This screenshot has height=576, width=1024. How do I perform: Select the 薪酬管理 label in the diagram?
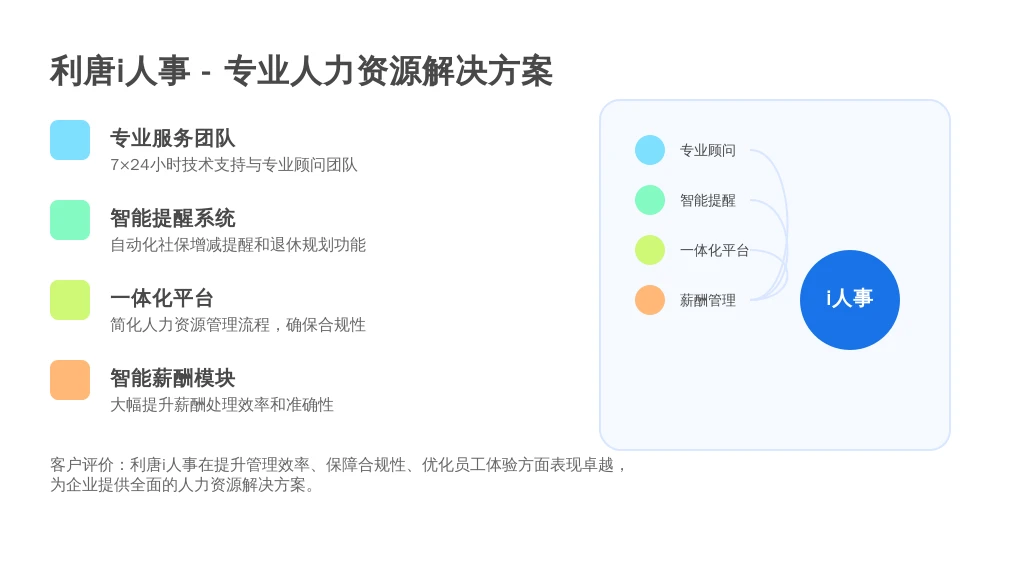point(708,300)
